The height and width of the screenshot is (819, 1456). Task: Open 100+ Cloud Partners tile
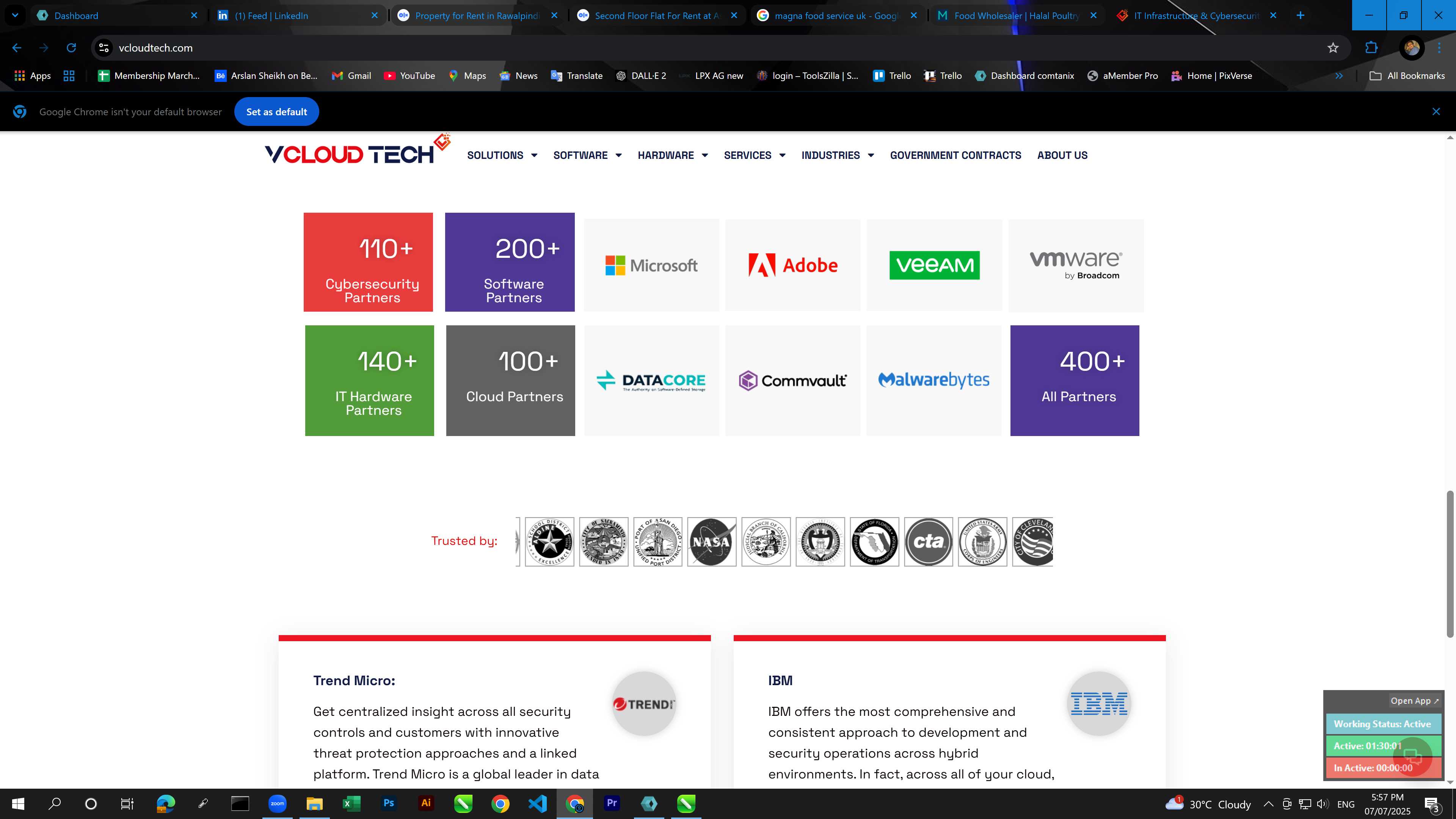pos(510,380)
